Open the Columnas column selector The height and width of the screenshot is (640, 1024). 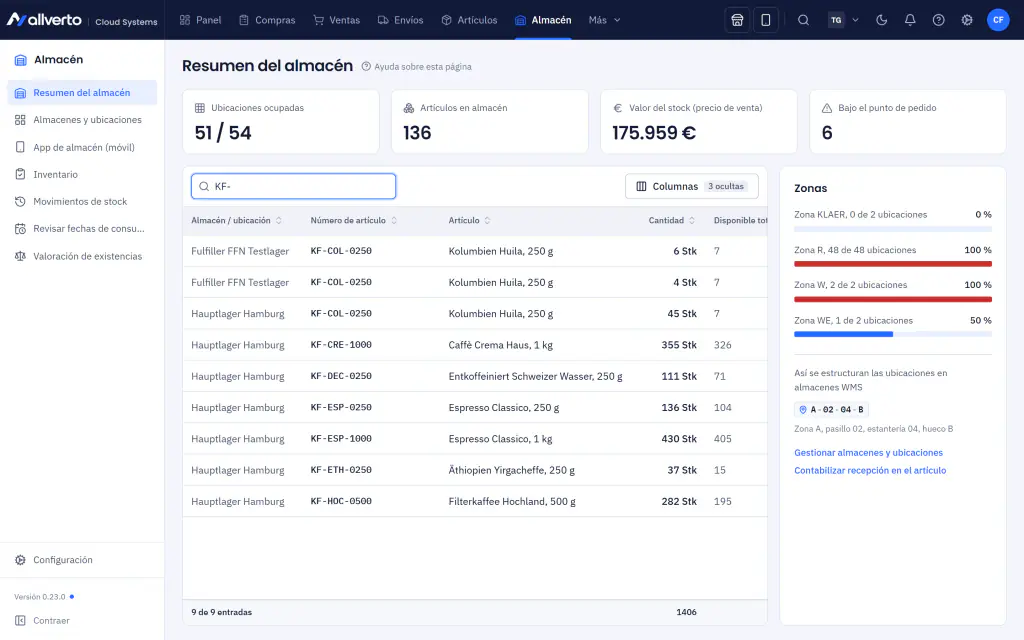pyautogui.click(x=692, y=186)
